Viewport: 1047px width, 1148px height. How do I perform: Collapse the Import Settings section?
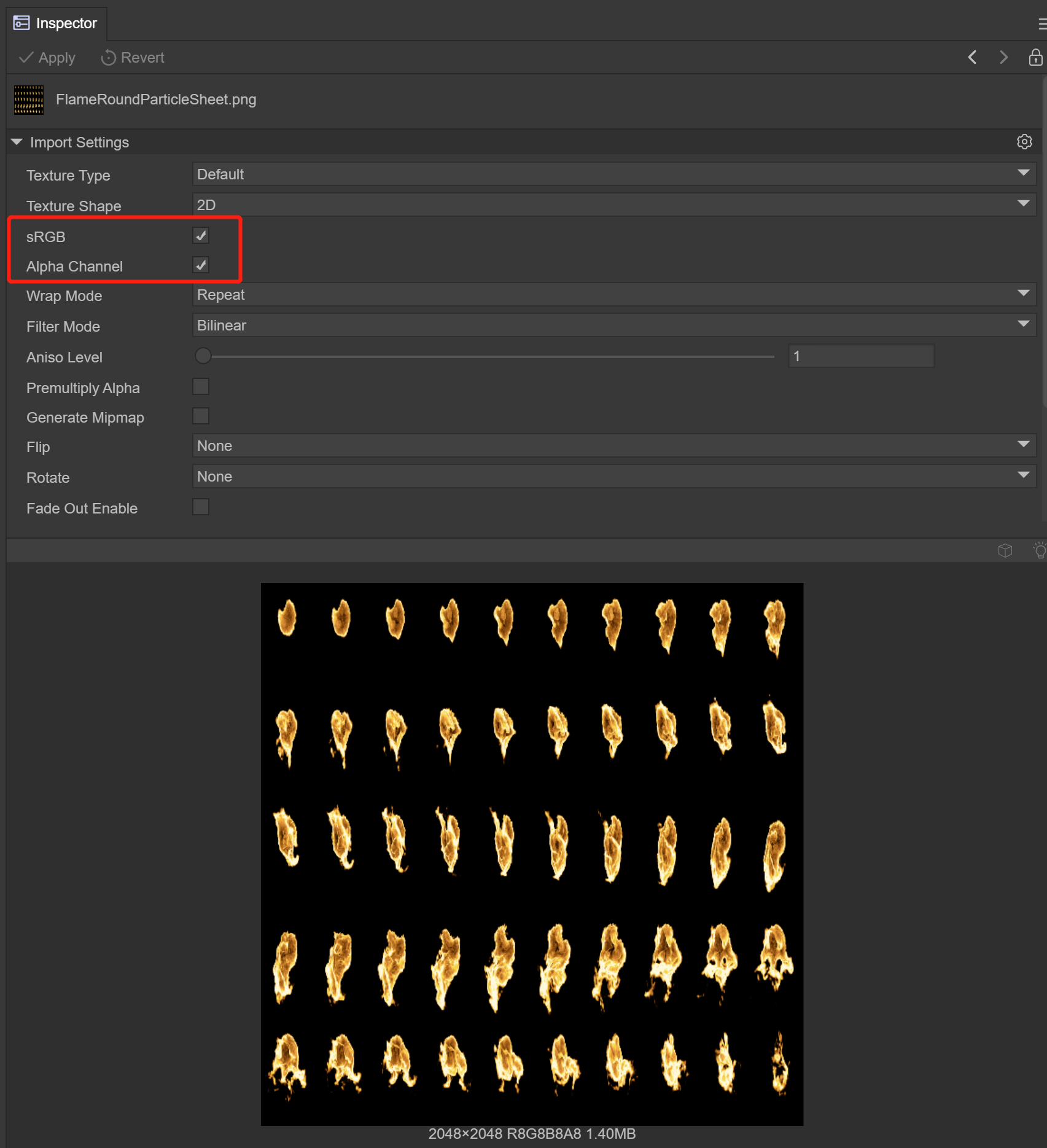17,142
